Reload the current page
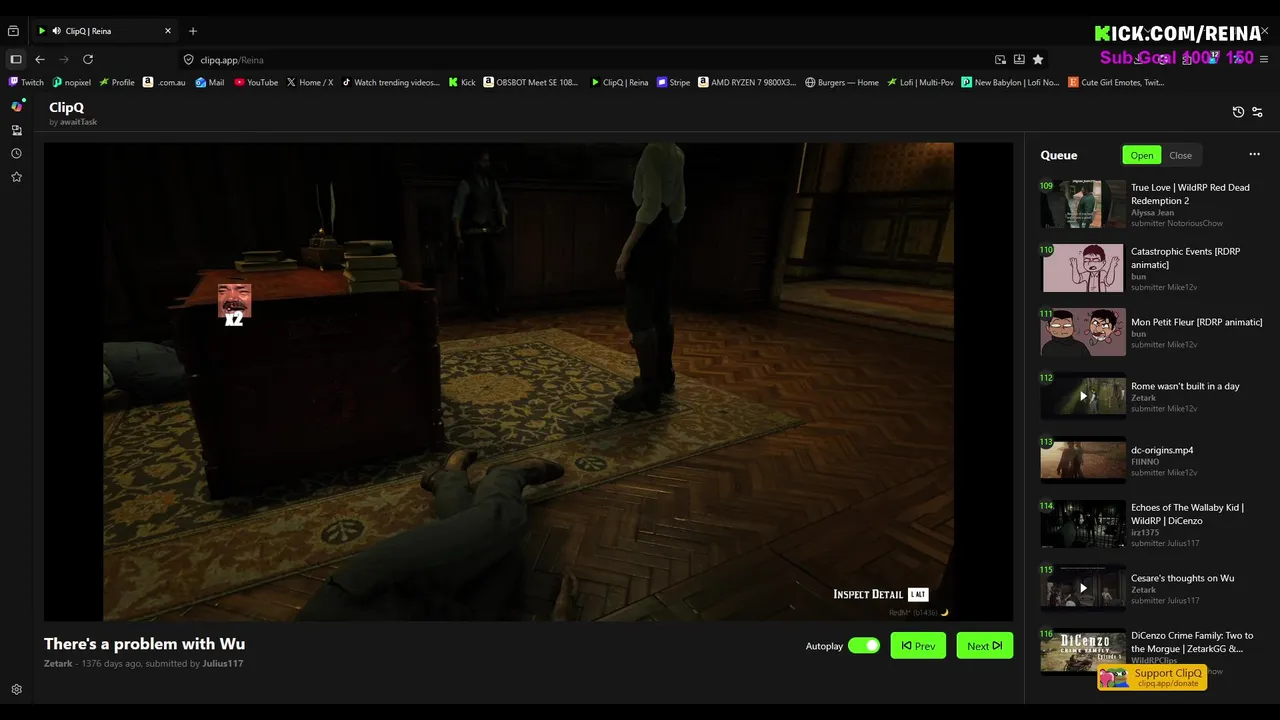 pos(88,59)
